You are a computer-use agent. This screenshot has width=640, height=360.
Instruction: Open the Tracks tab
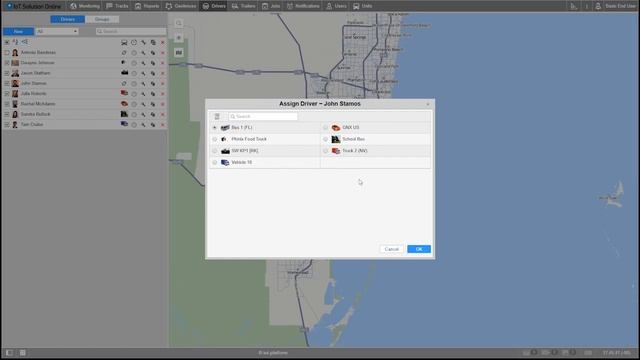pyautogui.click(x=117, y=6)
